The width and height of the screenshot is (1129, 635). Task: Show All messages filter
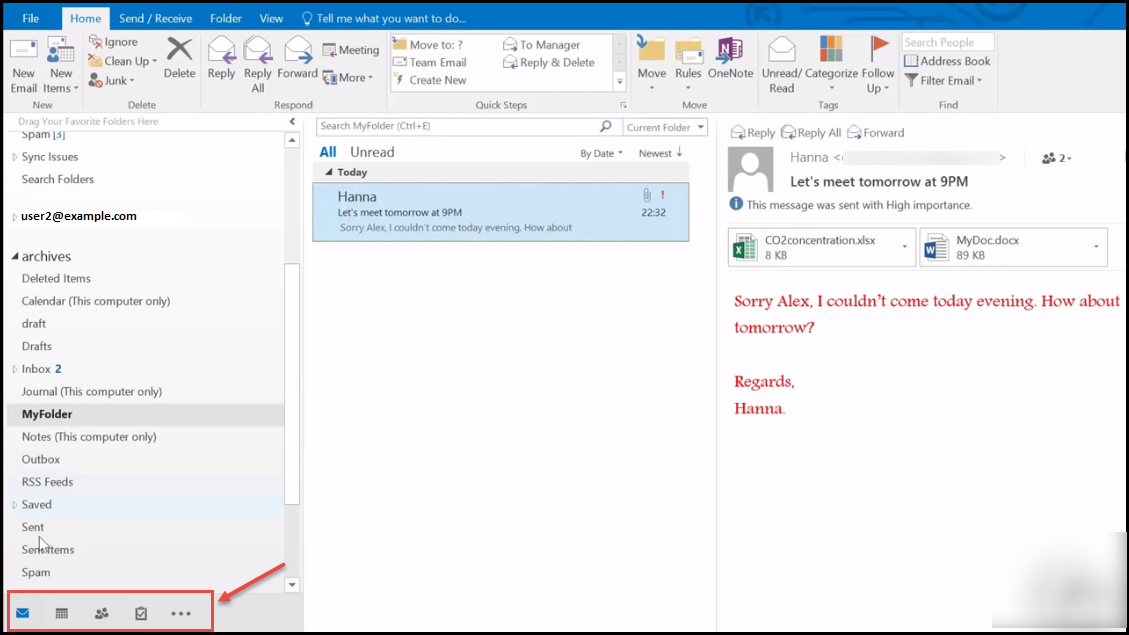328,152
